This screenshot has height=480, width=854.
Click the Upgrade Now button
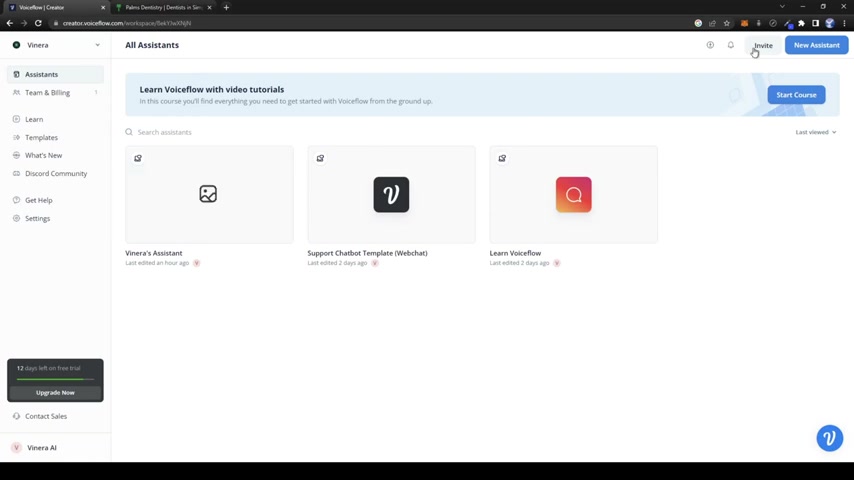[x=55, y=392]
